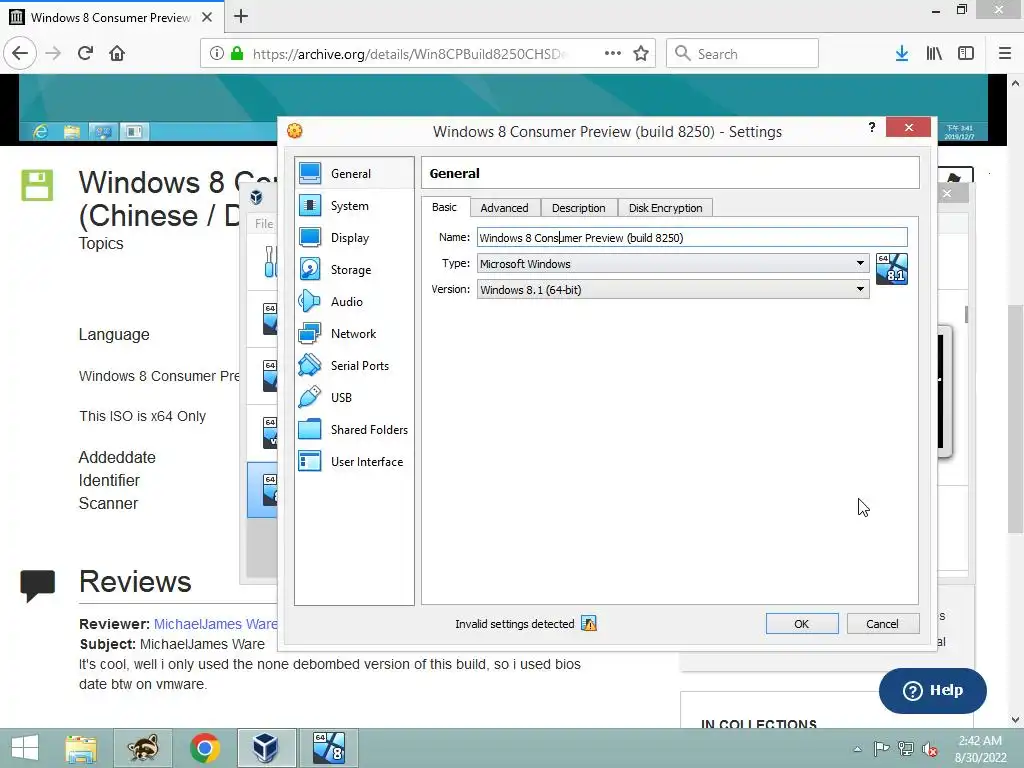
Task: Open the Firefox hamburger menu
Action: (x=1005, y=54)
